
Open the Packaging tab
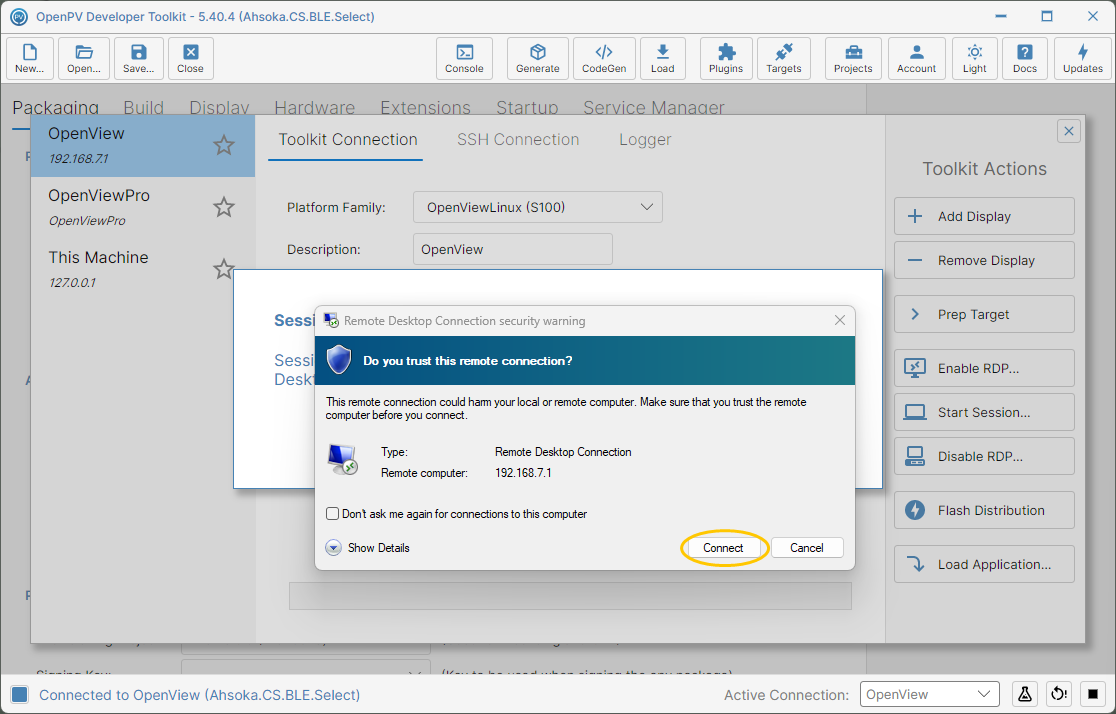pyautogui.click(x=56, y=107)
